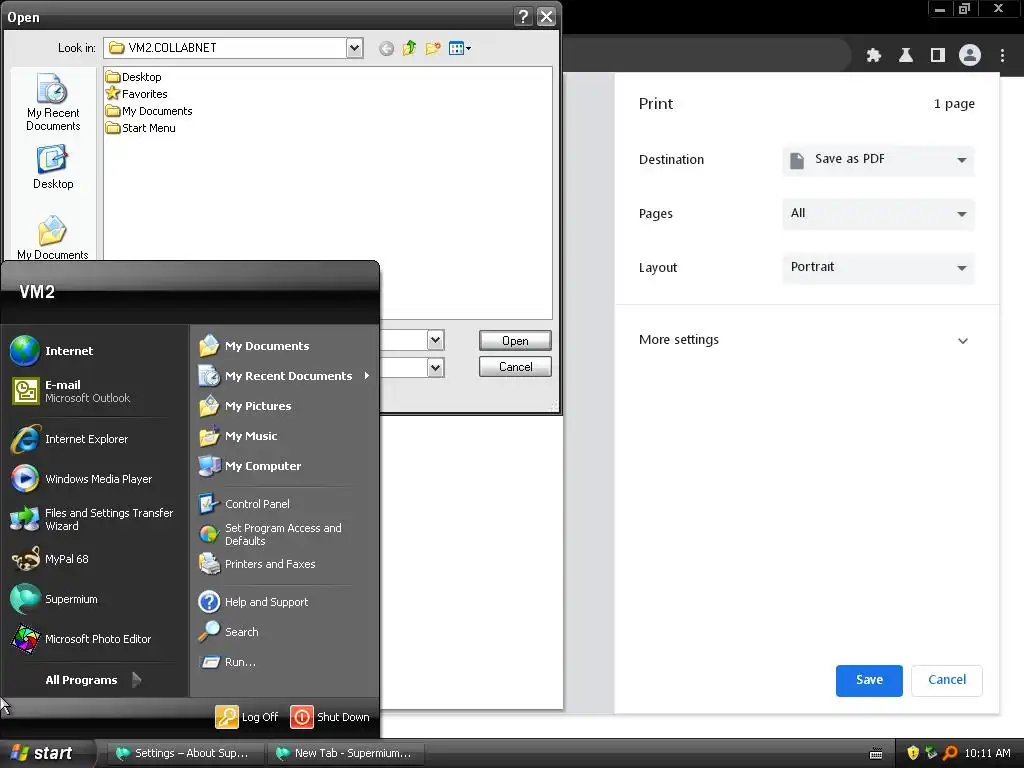The image size is (1024, 768).
Task: Expand My Recent Documents submenu
Action: [284, 376]
